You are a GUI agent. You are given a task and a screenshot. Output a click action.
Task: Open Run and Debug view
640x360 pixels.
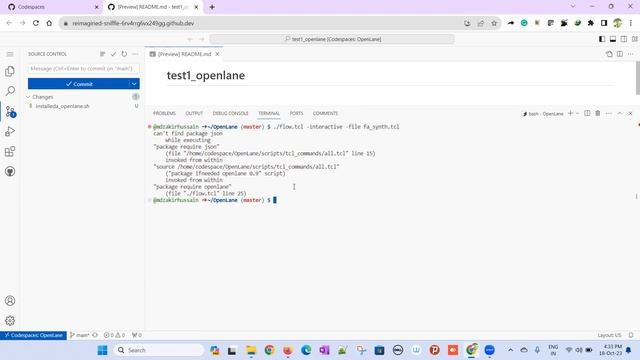tap(10, 131)
